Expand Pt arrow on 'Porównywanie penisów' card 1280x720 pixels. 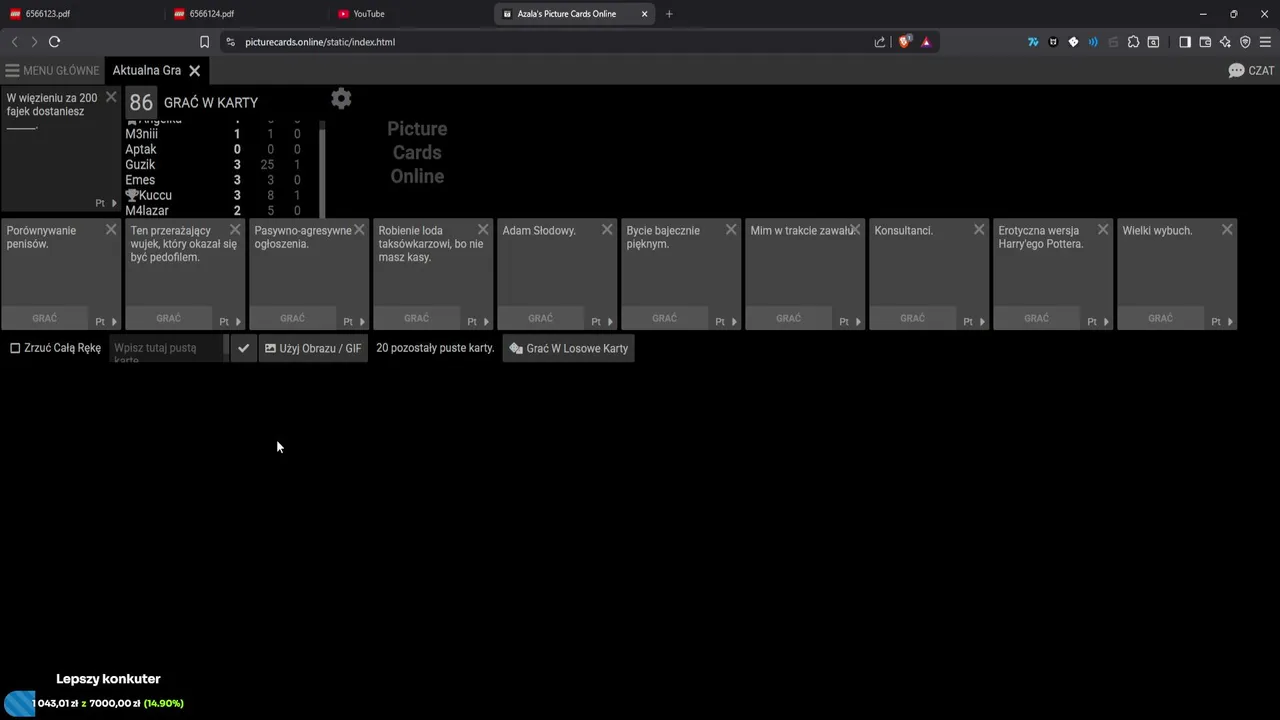coord(114,322)
